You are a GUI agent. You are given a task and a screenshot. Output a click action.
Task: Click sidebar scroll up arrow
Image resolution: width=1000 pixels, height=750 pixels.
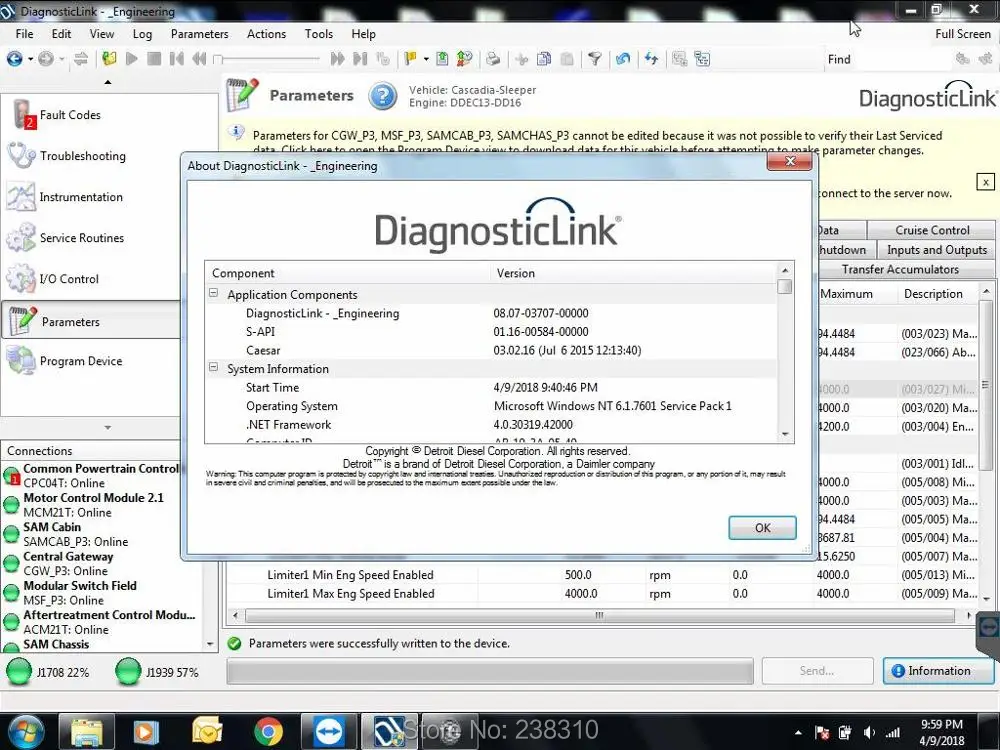pyautogui.click(x=108, y=82)
